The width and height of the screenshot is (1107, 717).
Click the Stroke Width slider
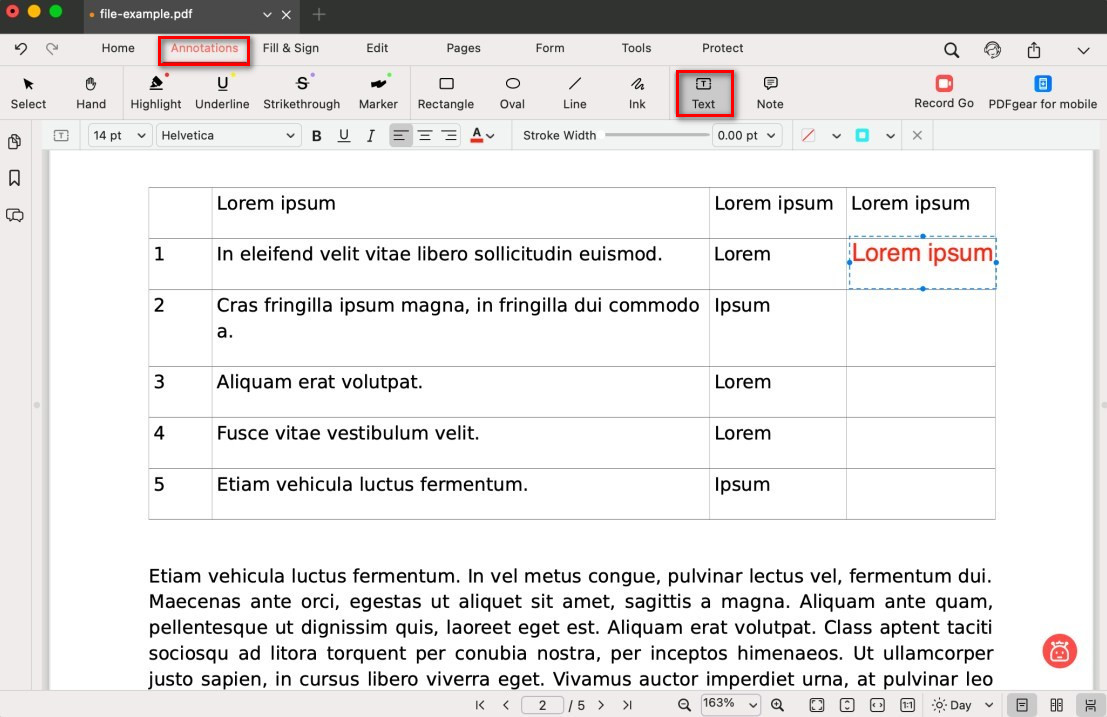(x=656, y=136)
